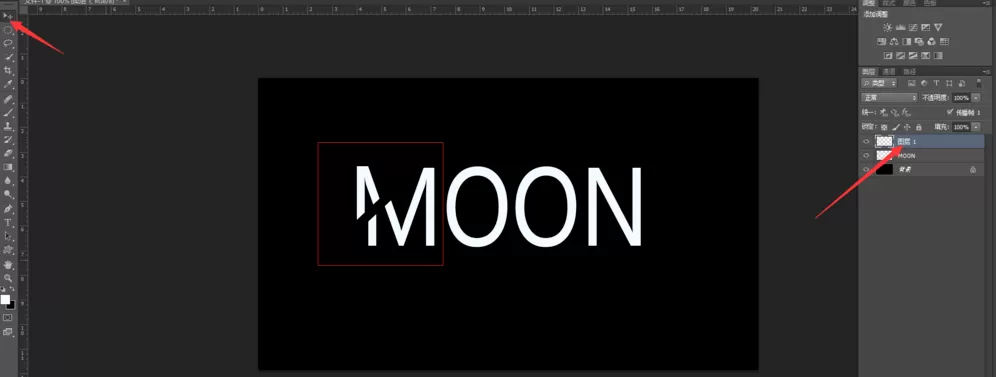Add a Color Lookup adjustment

click(x=944, y=42)
